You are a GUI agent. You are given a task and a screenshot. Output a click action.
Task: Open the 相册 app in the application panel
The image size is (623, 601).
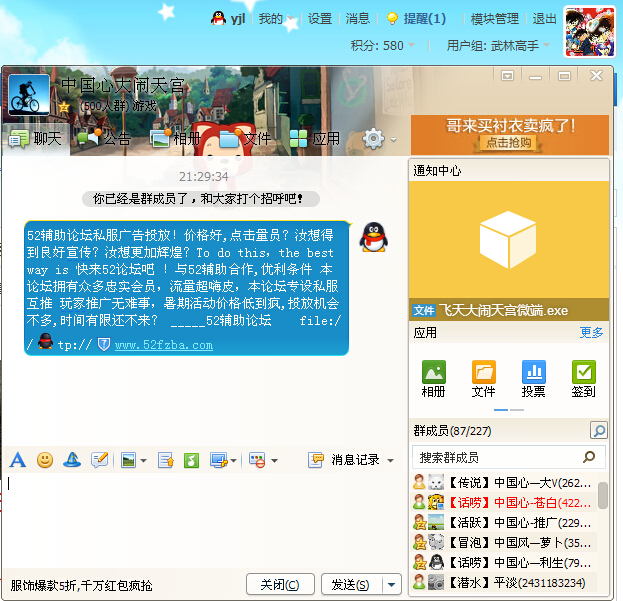[433, 379]
